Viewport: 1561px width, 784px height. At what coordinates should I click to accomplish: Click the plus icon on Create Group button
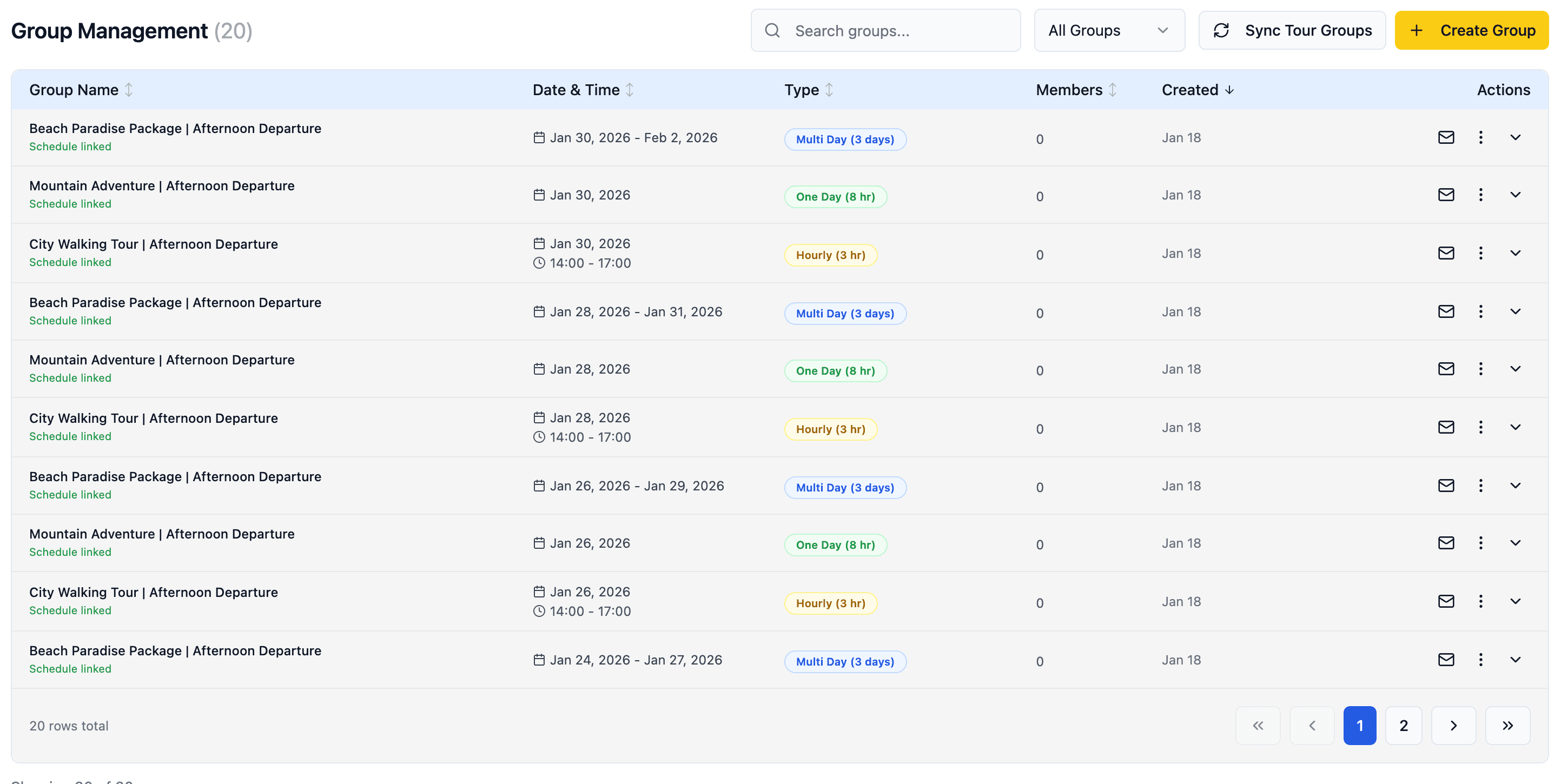1415,30
